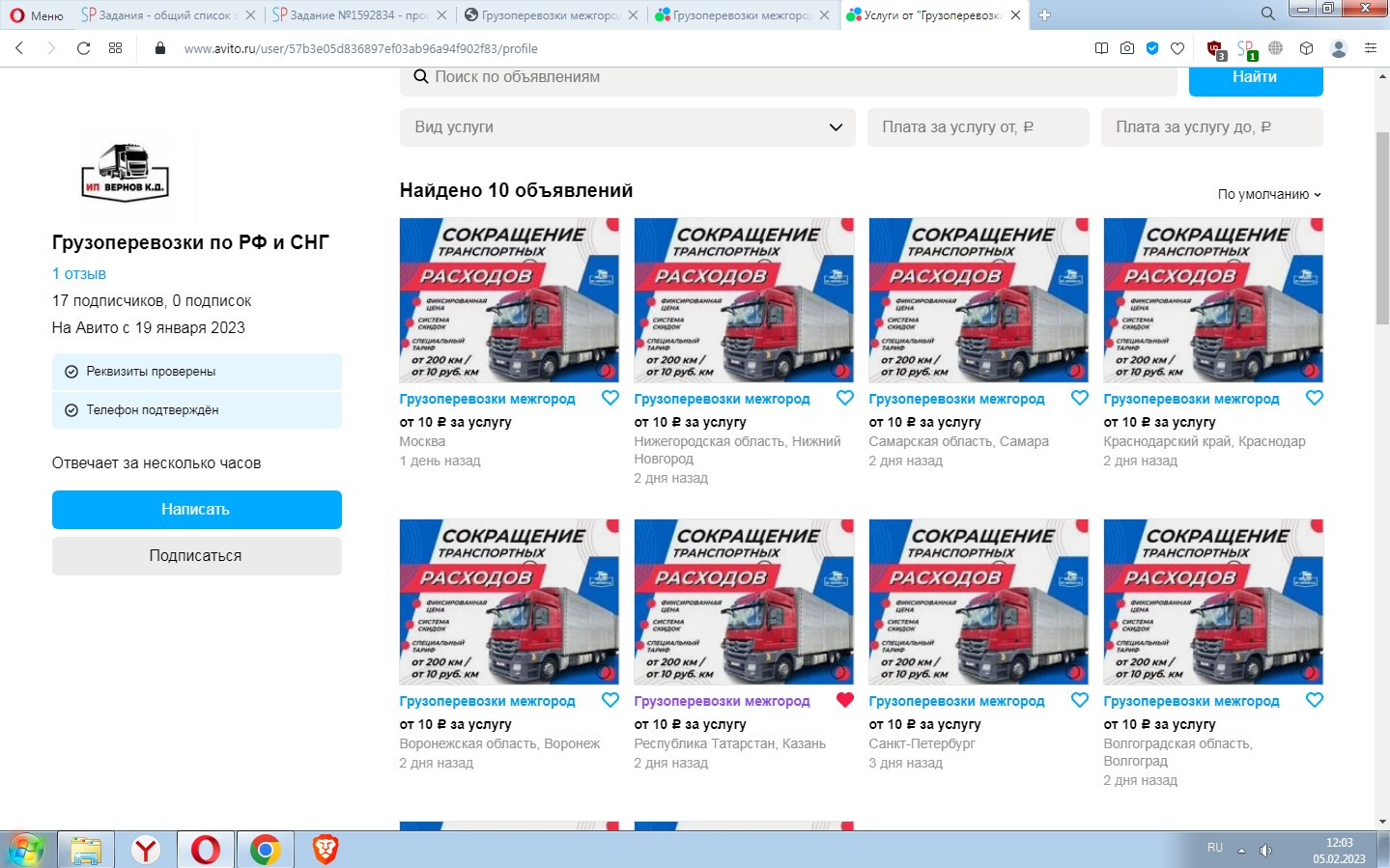Open Windows Explorer from taskbar
Viewport: 1390px width, 868px height.
pos(86,850)
